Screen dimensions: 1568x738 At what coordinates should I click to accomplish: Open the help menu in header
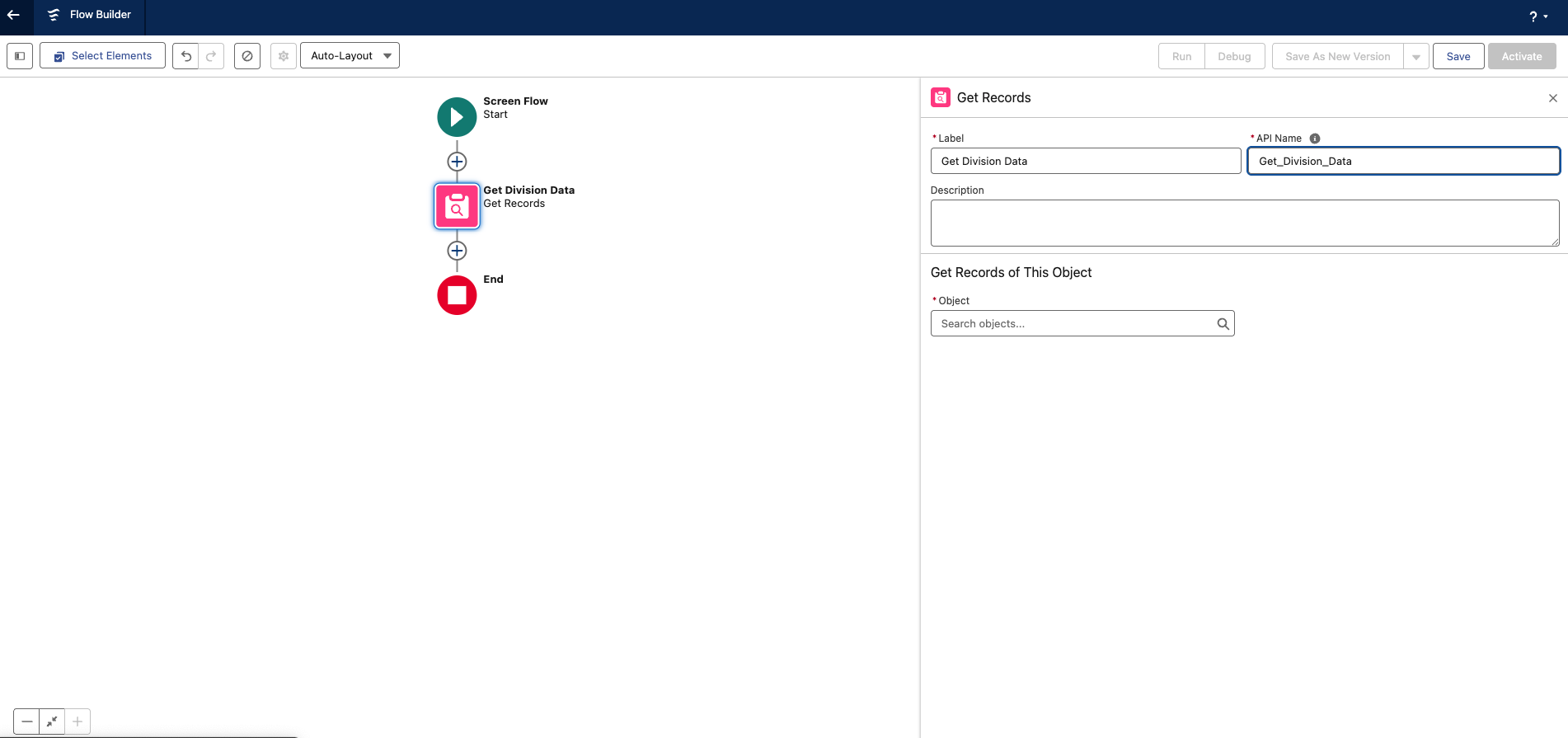pyautogui.click(x=1537, y=16)
